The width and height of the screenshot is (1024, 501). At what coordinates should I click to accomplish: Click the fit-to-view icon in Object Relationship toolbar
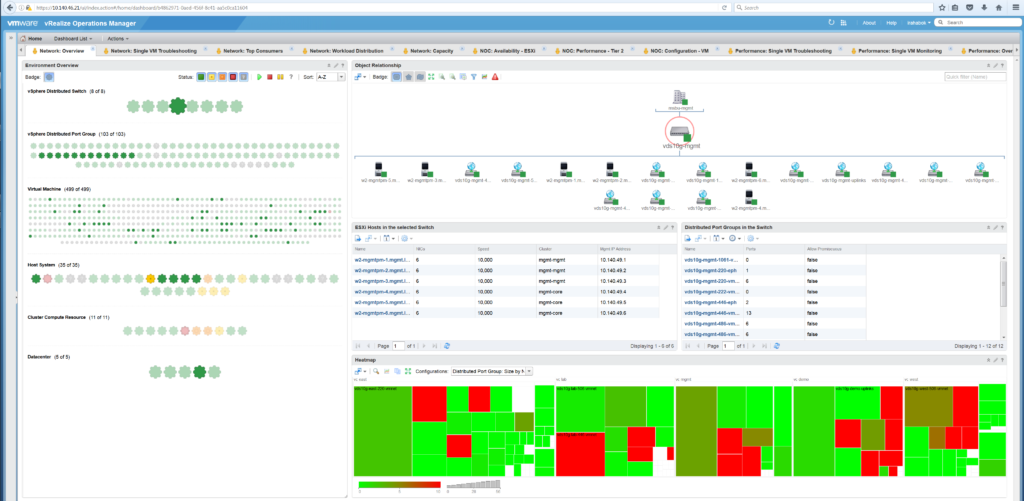click(x=431, y=76)
